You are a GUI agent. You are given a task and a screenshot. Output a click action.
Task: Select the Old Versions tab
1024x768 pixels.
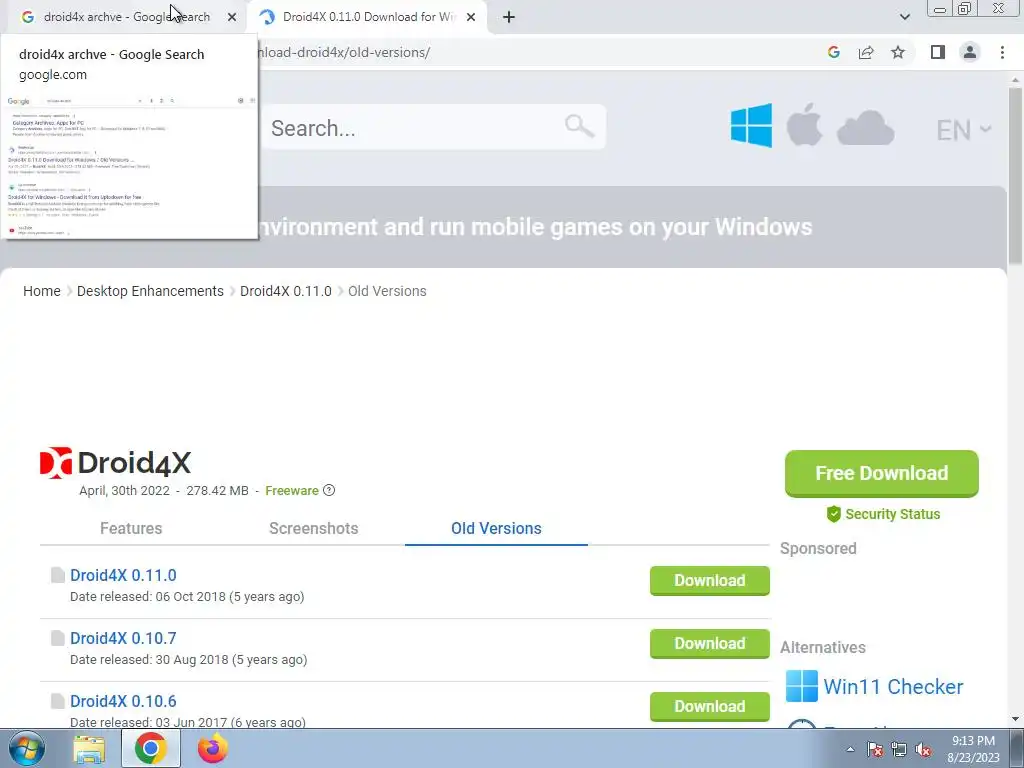(x=496, y=528)
